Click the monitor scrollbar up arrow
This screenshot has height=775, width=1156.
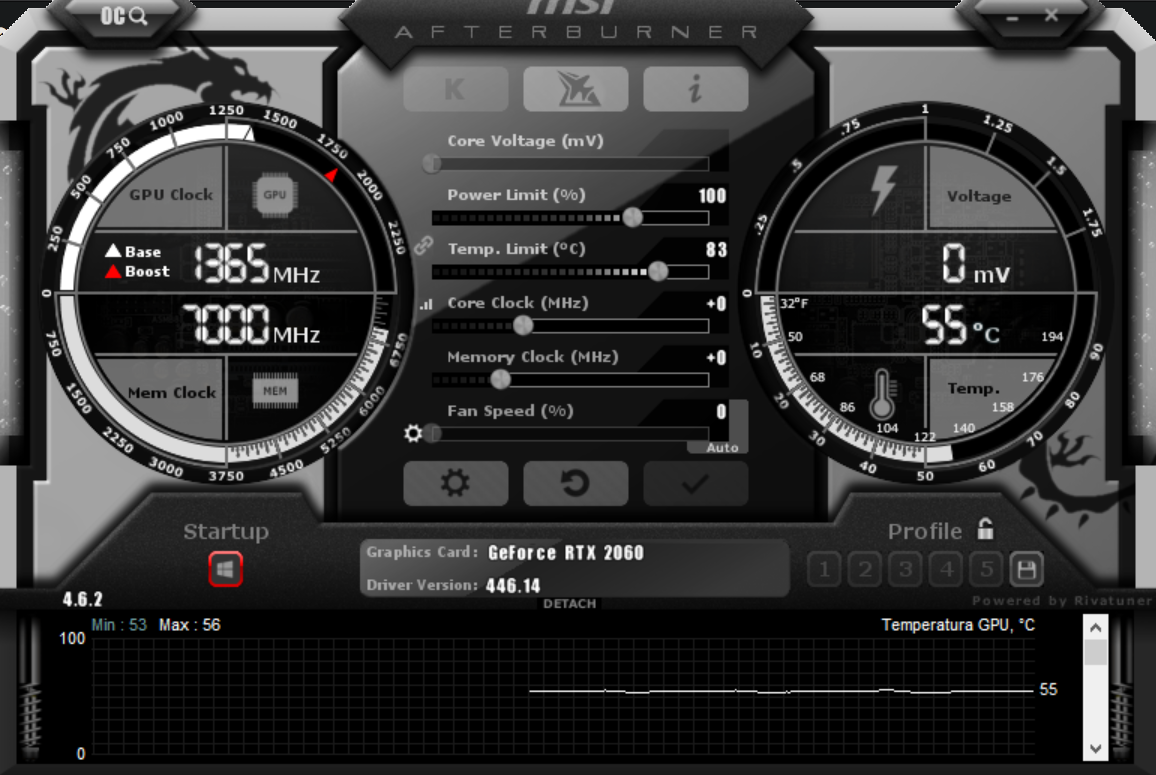coord(1096,628)
